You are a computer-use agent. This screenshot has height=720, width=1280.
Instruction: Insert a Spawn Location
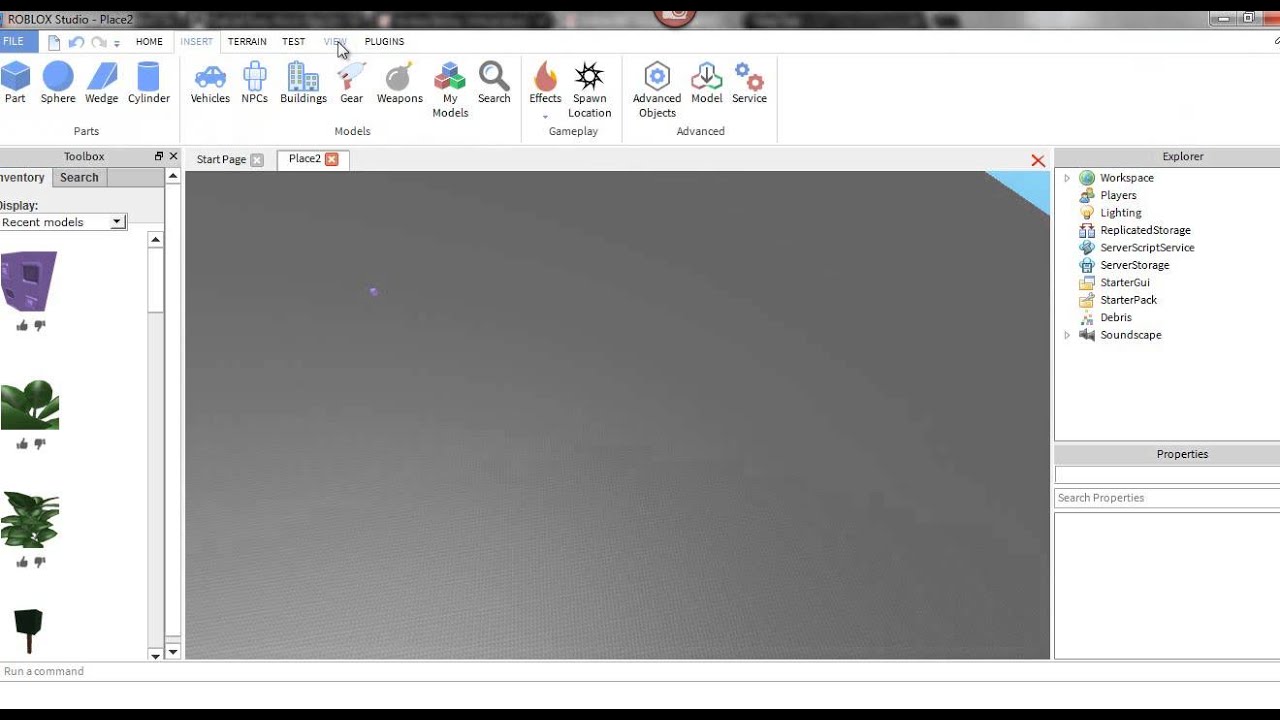pos(589,90)
